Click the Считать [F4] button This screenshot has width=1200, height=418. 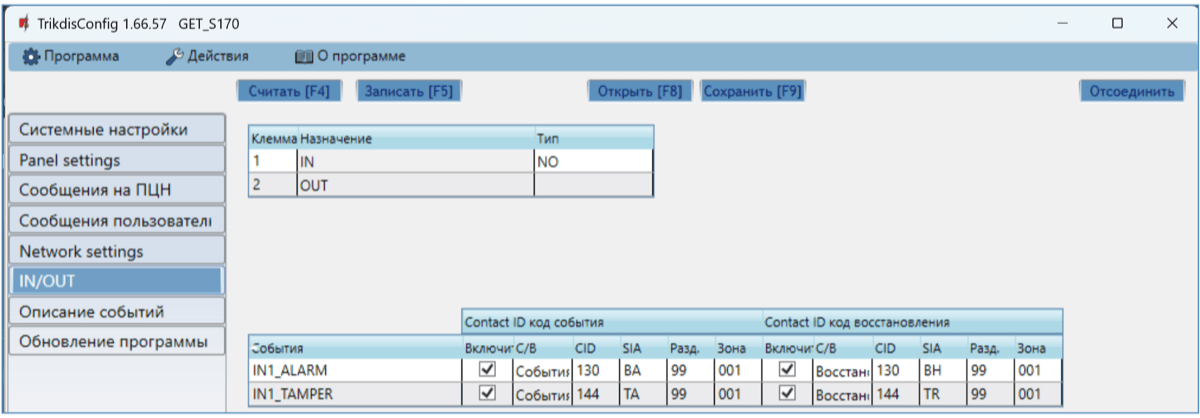point(289,91)
